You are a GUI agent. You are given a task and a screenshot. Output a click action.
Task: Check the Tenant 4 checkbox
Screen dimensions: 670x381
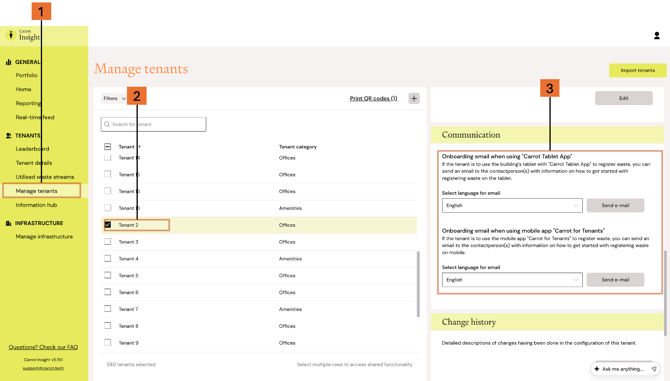click(x=108, y=258)
